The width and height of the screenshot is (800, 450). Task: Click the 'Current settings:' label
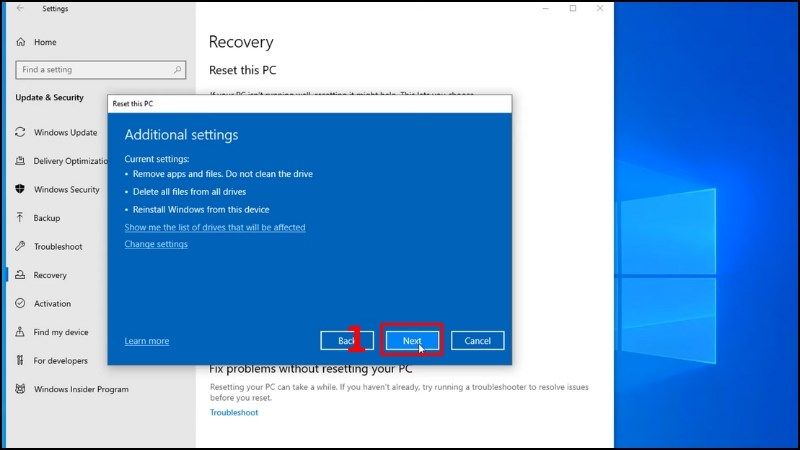point(157,159)
